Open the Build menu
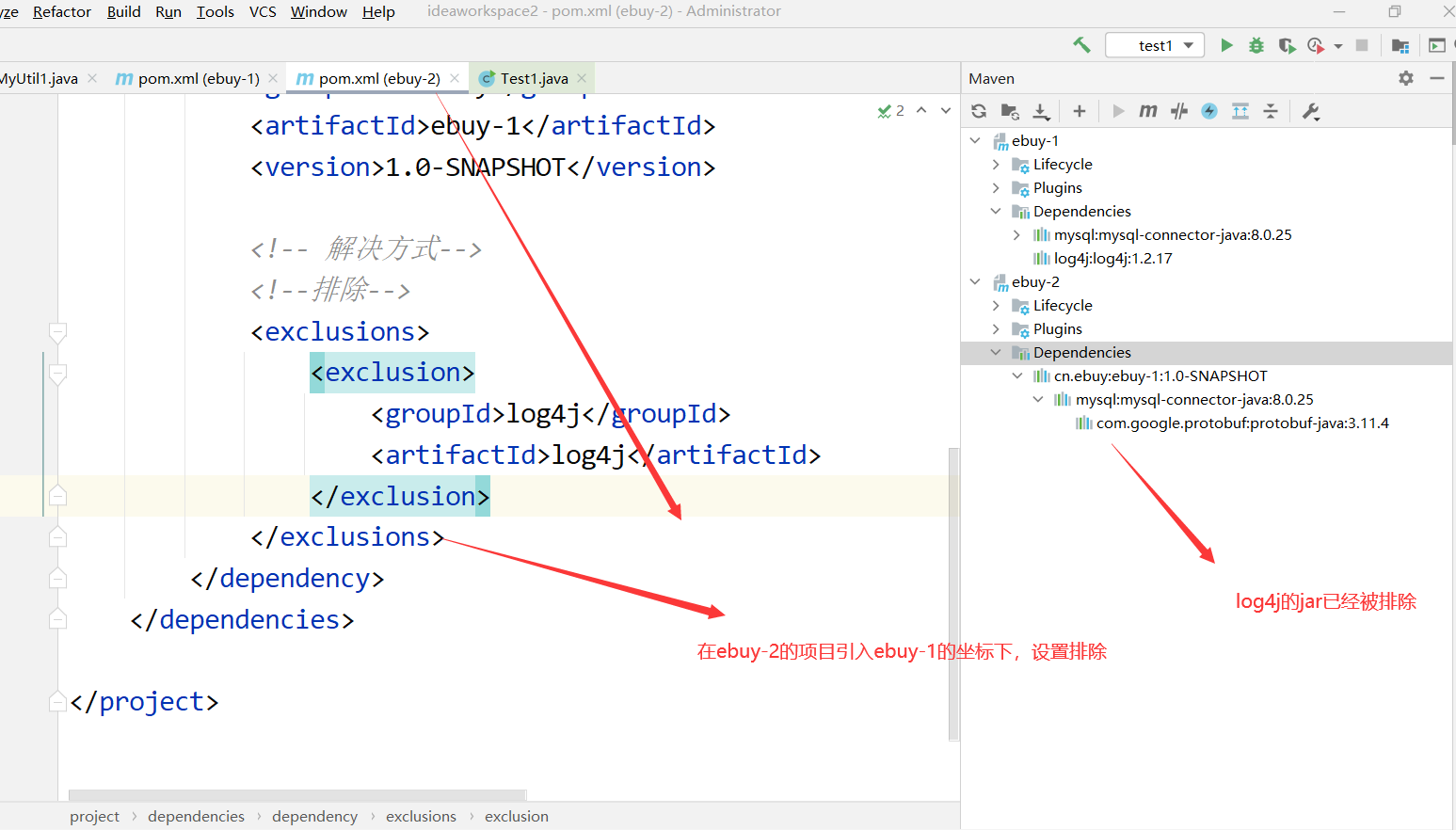Image resolution: width=1456 pixels, height=830 pixels. [x=123, y=11]
